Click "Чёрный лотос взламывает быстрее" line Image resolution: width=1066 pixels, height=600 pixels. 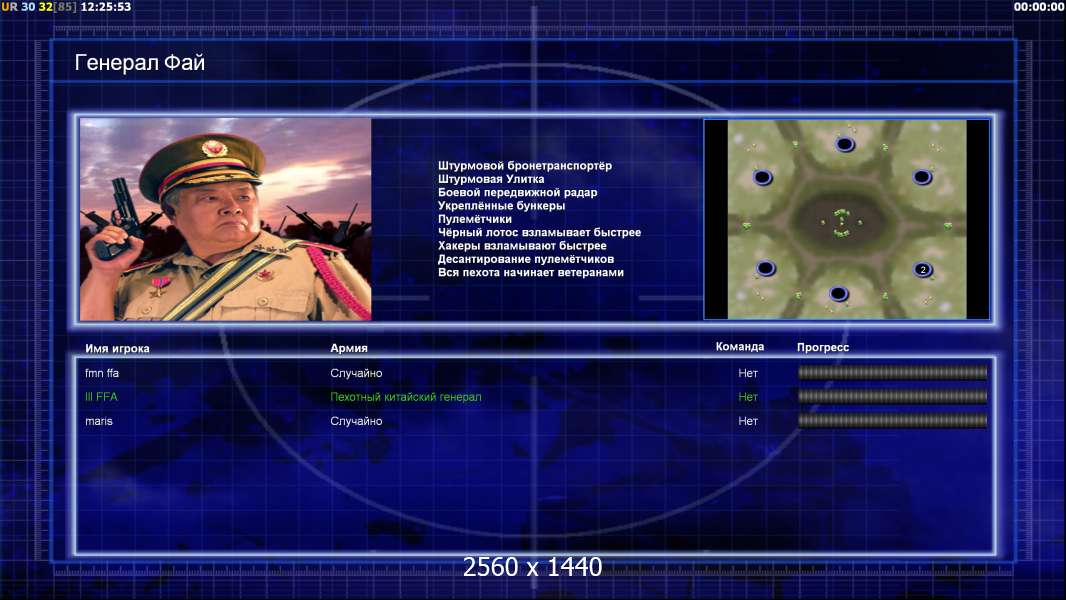[539, 232]
